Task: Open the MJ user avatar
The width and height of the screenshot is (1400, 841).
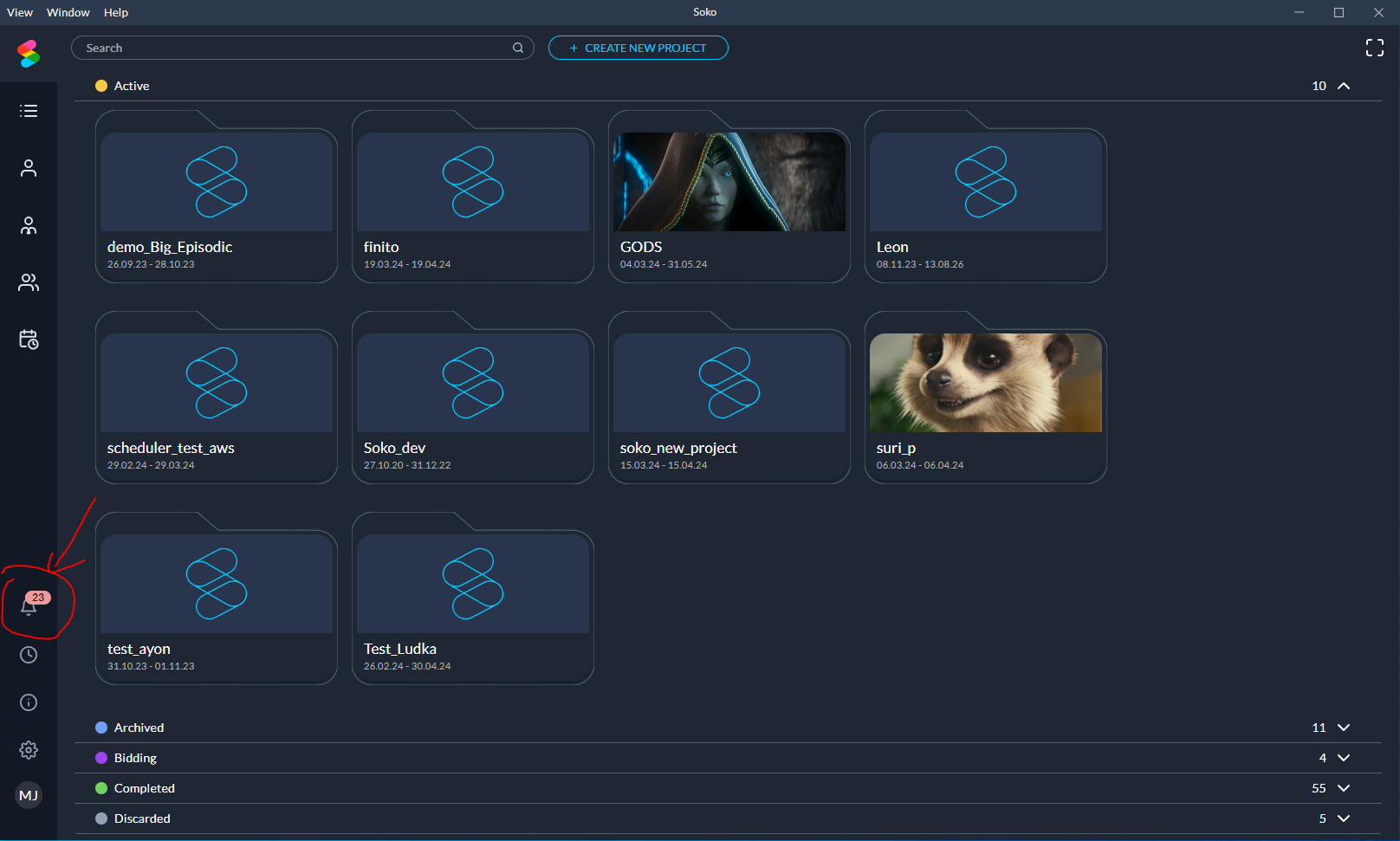Action: pyautogui.click(x=29, y=795)
